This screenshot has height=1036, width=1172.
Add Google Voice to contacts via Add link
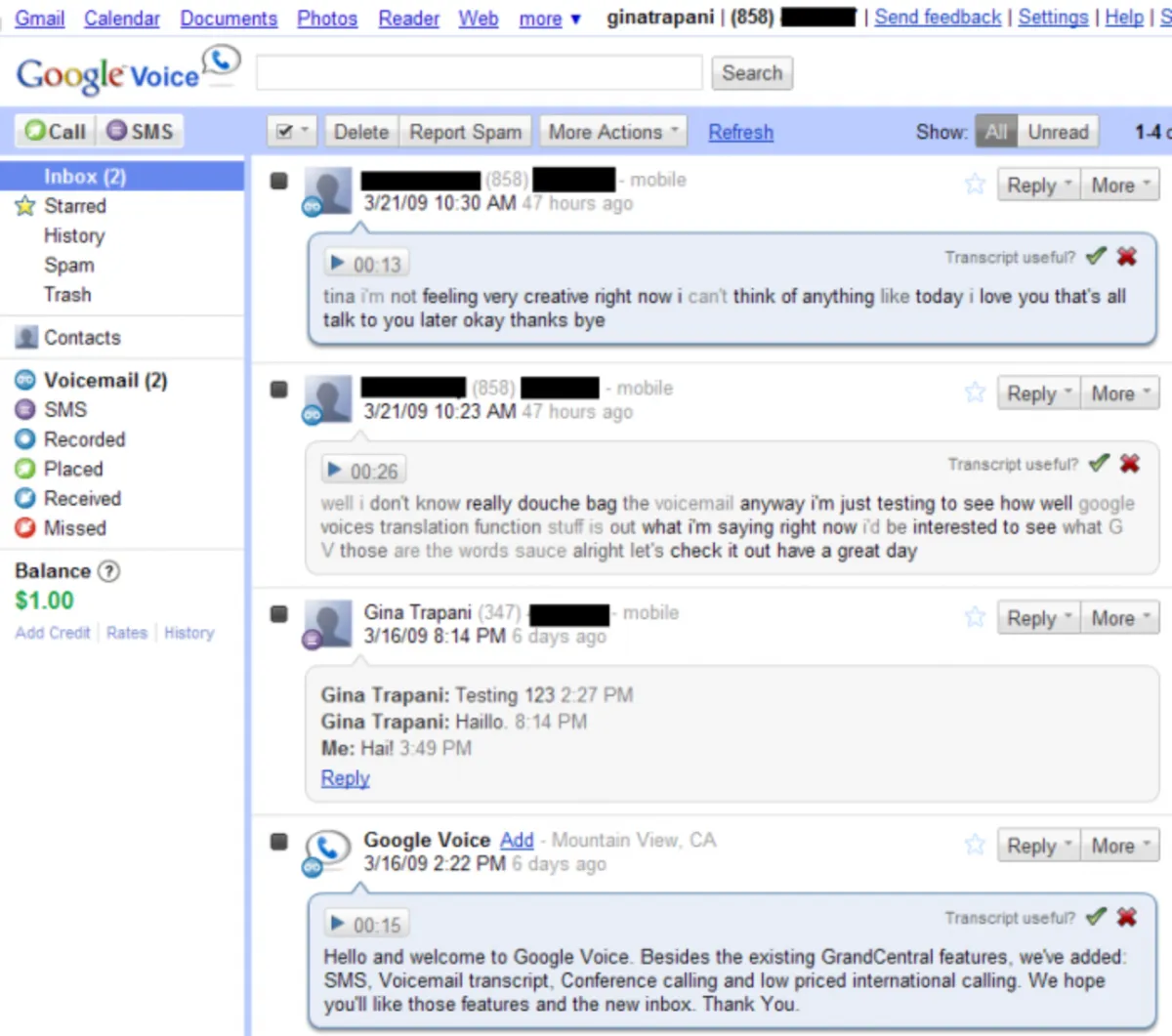click(x=517, y=840)
